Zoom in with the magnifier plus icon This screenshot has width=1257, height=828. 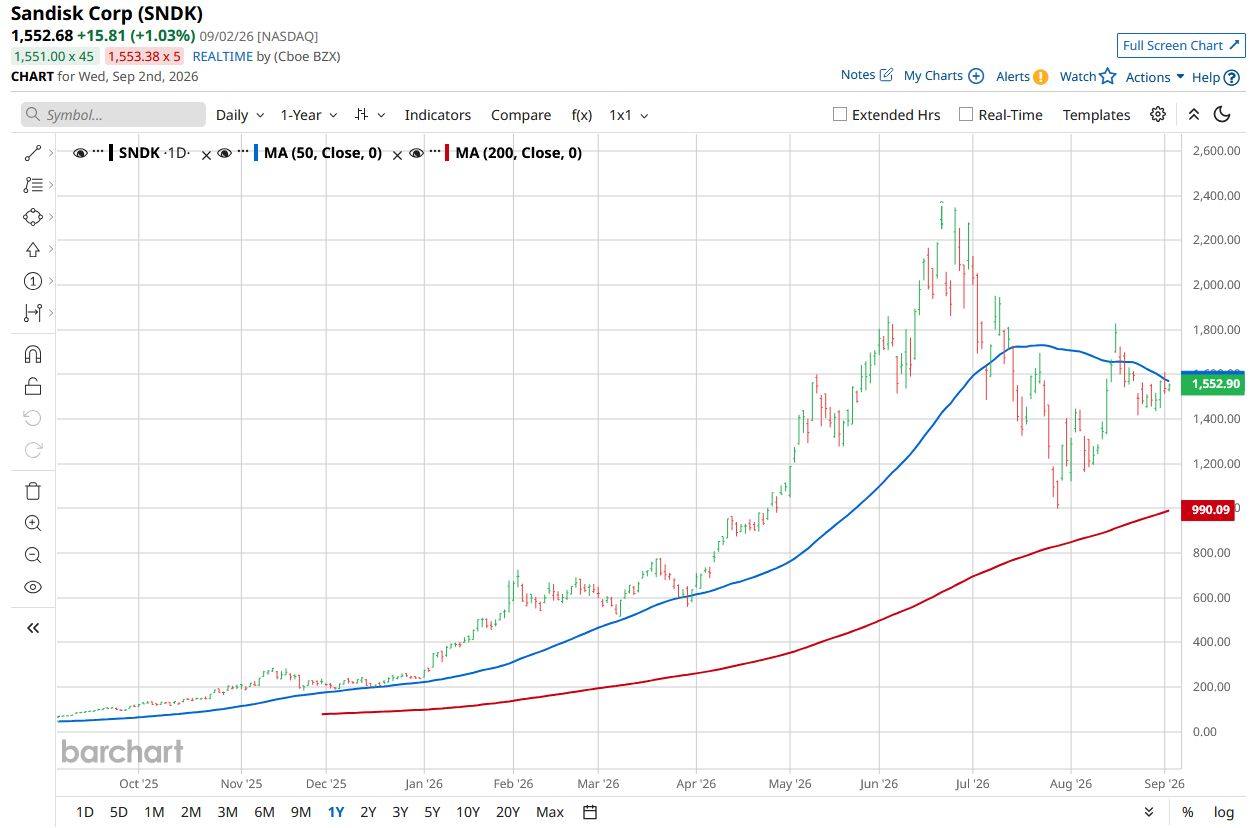click(x=33, y=523)
